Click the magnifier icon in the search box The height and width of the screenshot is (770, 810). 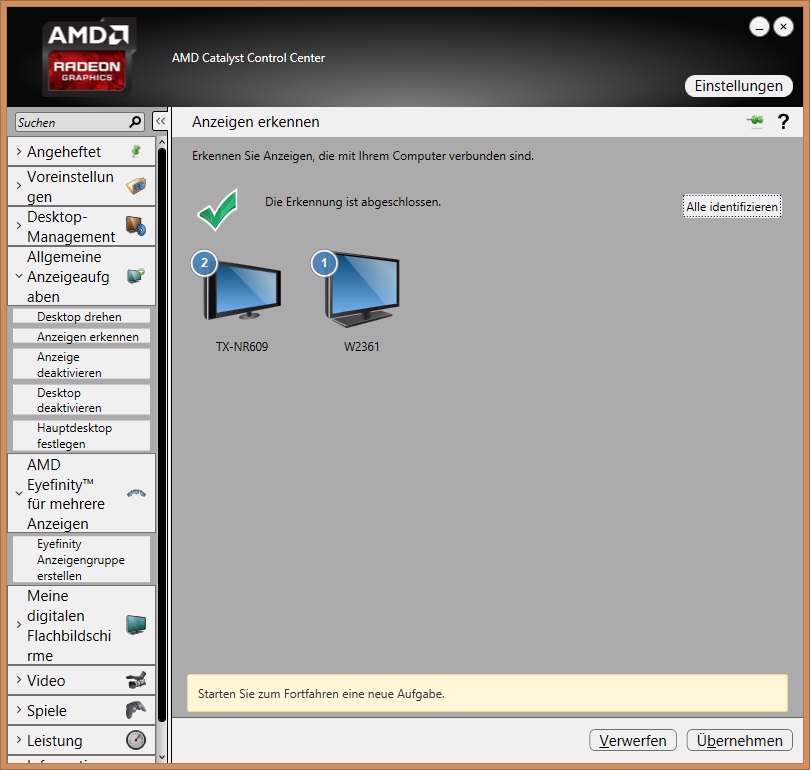[x=135, y=122]
